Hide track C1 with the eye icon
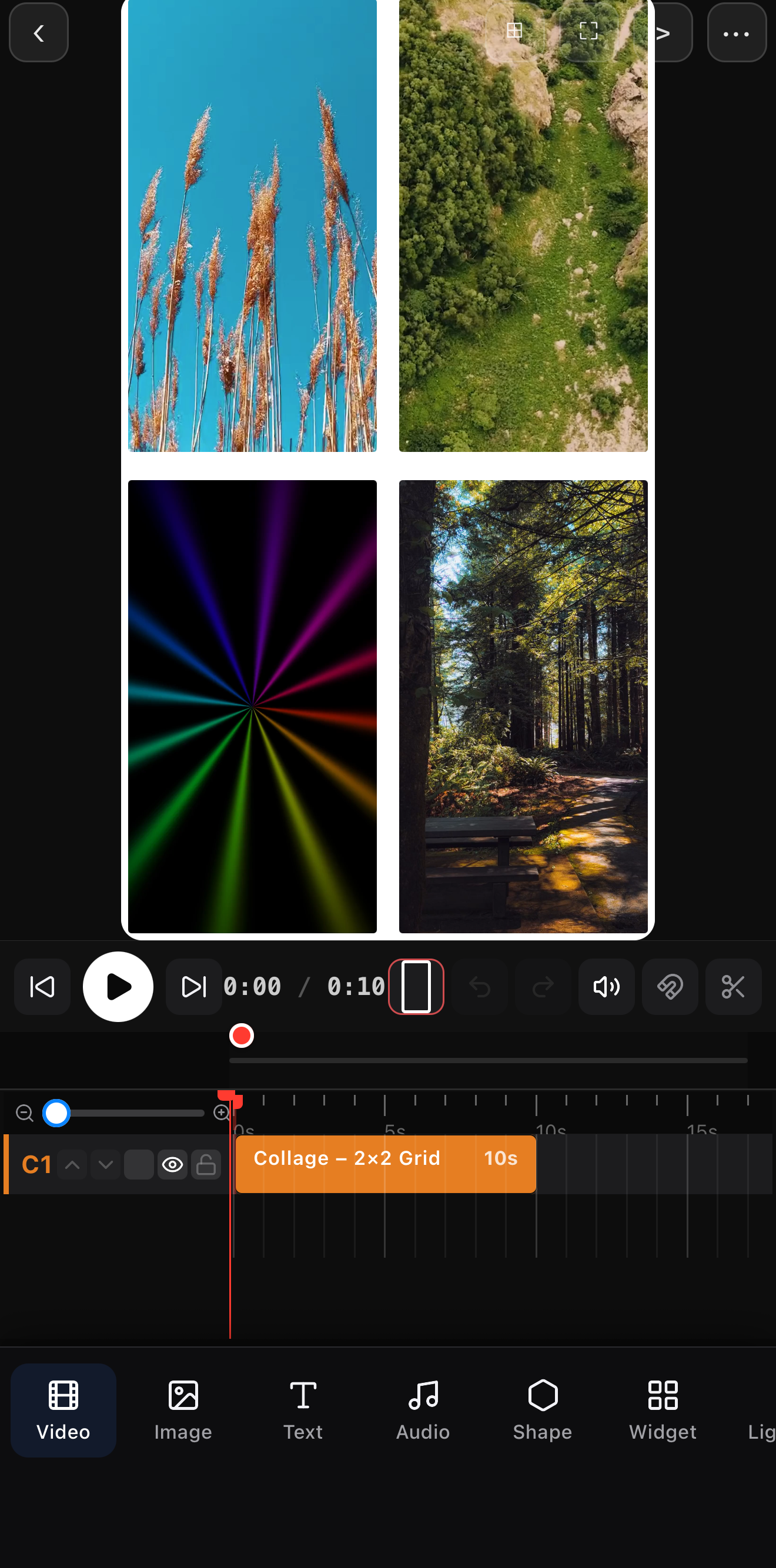This screenshot has height=1568, width=776. 172,1165
